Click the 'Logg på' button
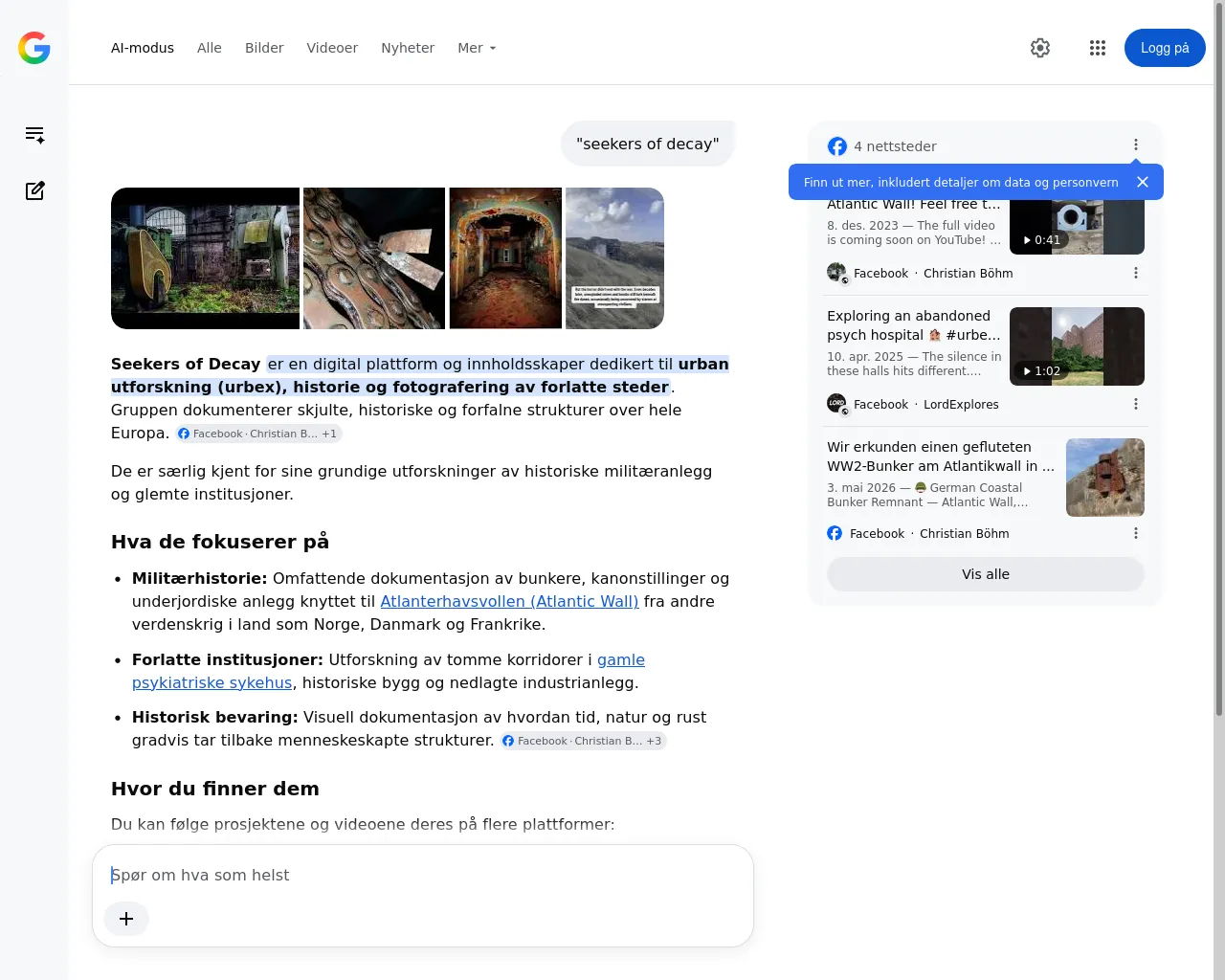 [1165, 48]
